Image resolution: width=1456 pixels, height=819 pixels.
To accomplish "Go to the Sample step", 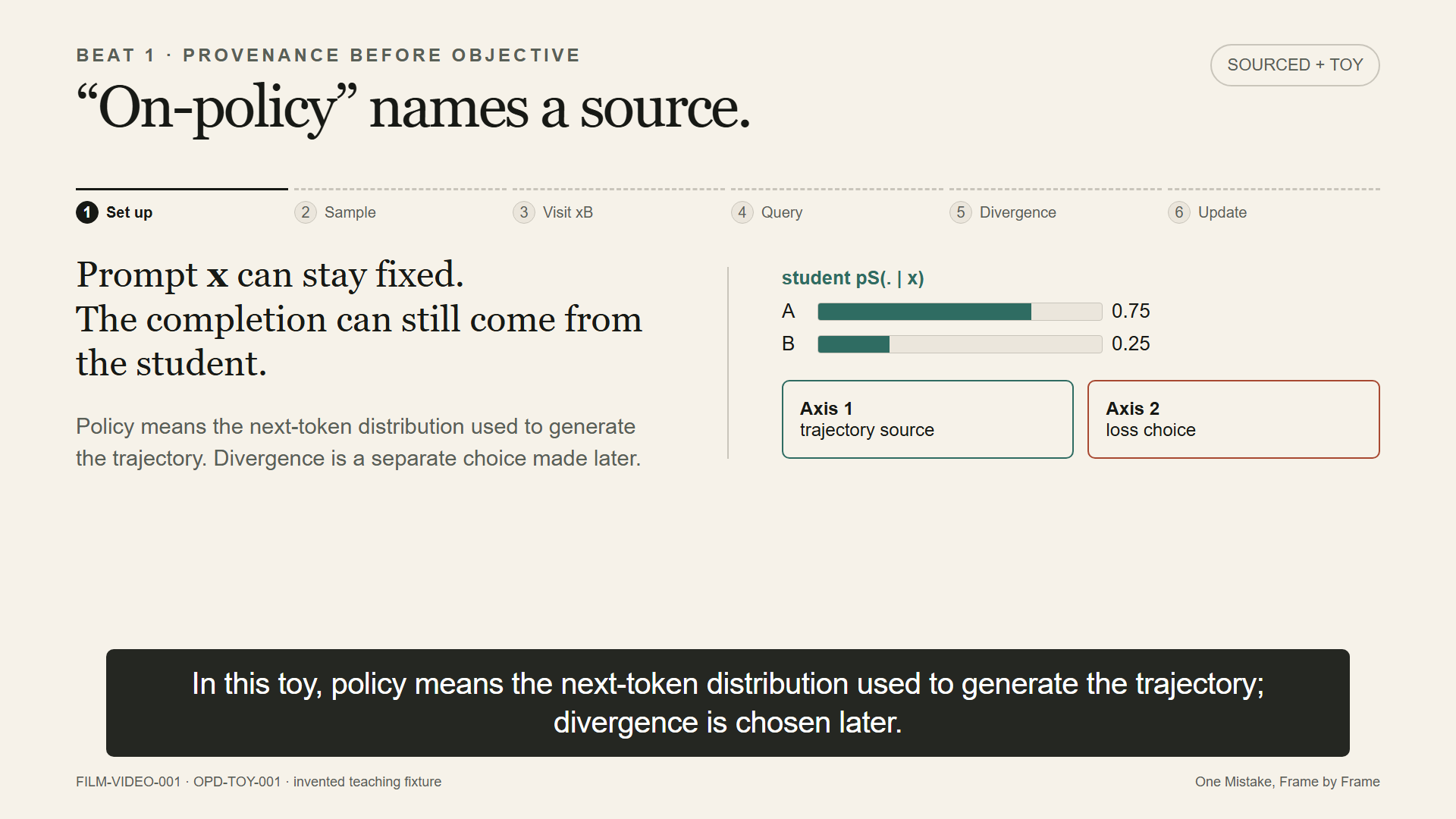I will [x=350, y=212].
